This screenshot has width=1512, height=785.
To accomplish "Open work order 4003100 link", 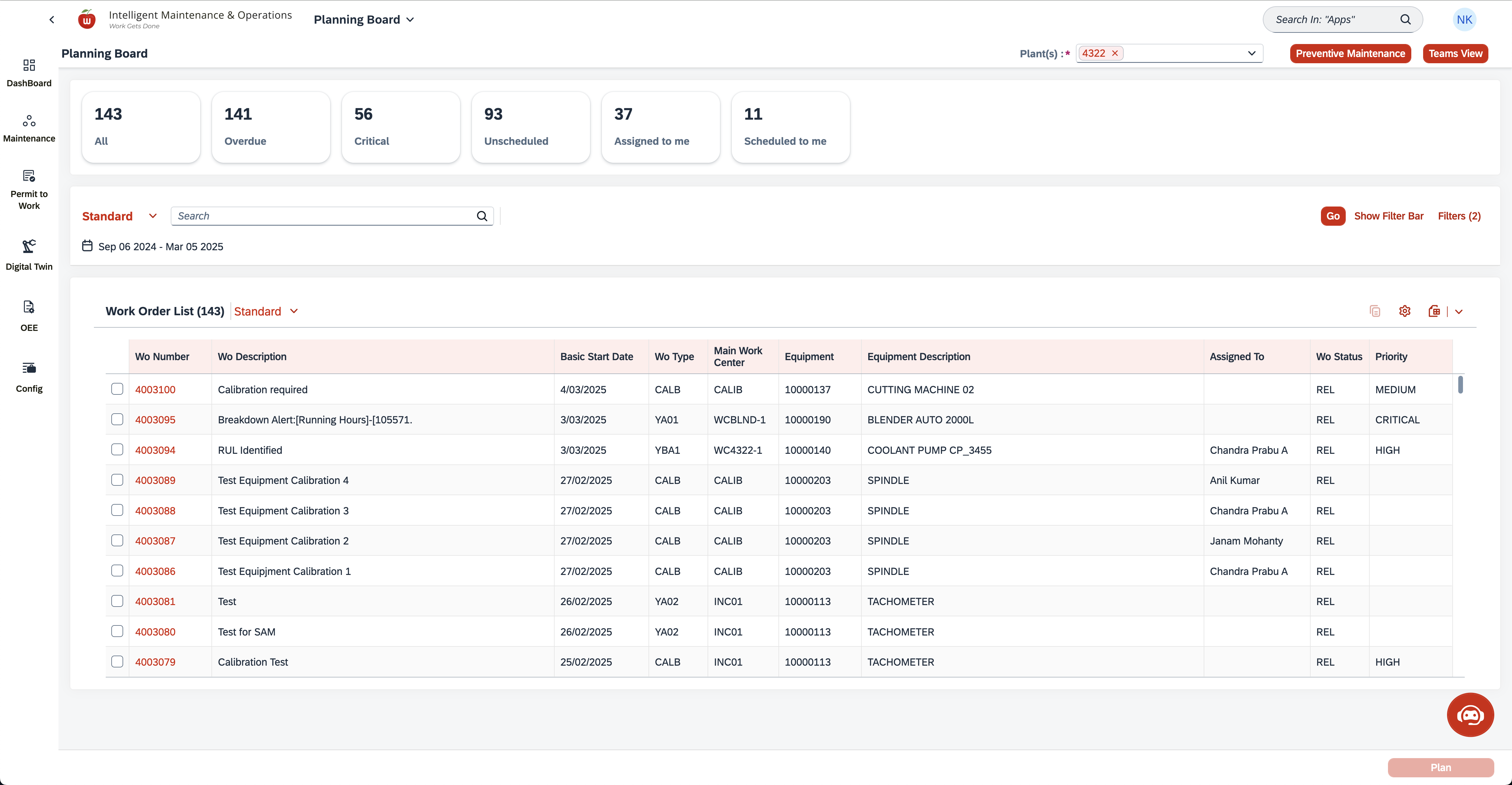I will (x=155, y=389).
